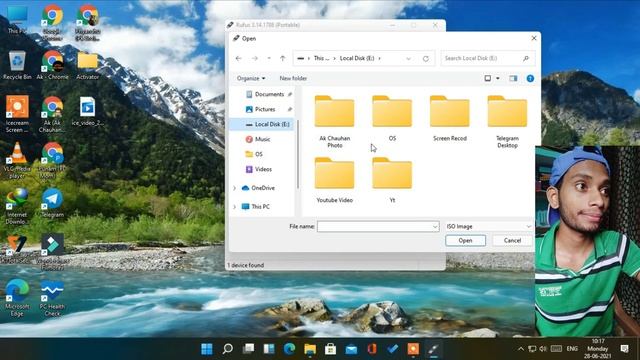Open PC Health Check desktop shortcut
640x360 pixels.
point(52,298)
